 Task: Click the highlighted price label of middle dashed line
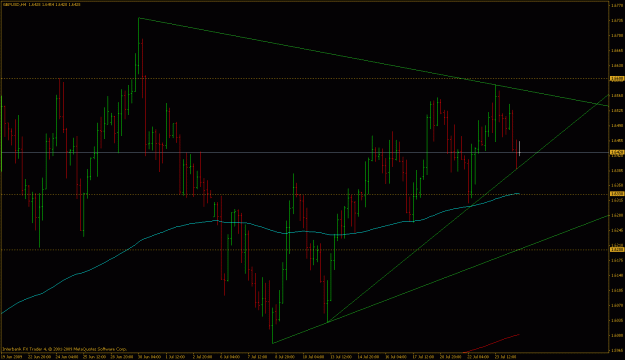[x=617, y=194]
